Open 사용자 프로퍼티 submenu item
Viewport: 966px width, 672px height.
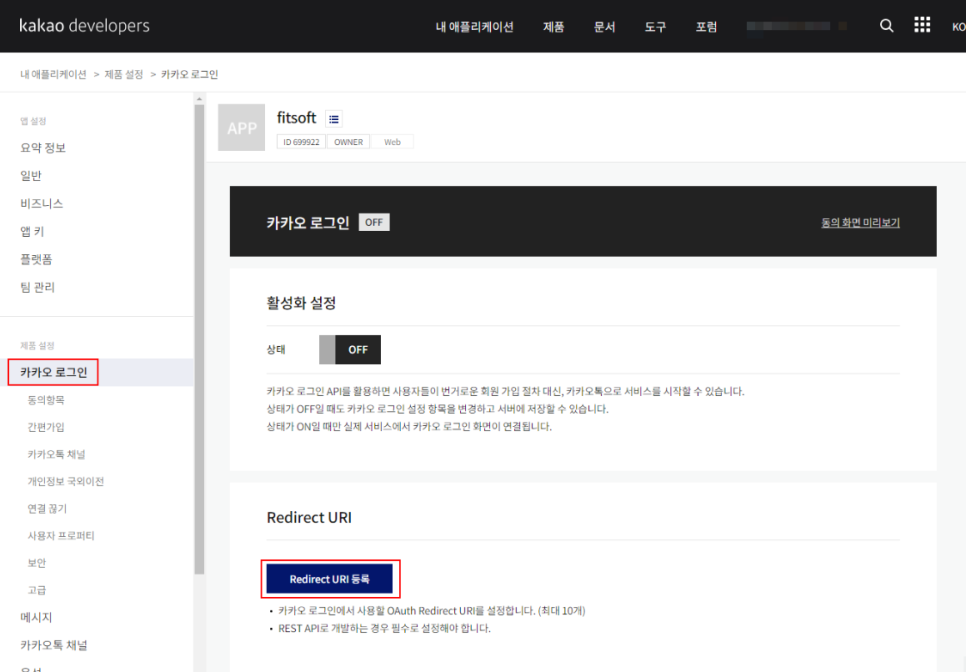pyautogui.click(x=61, y=536)
